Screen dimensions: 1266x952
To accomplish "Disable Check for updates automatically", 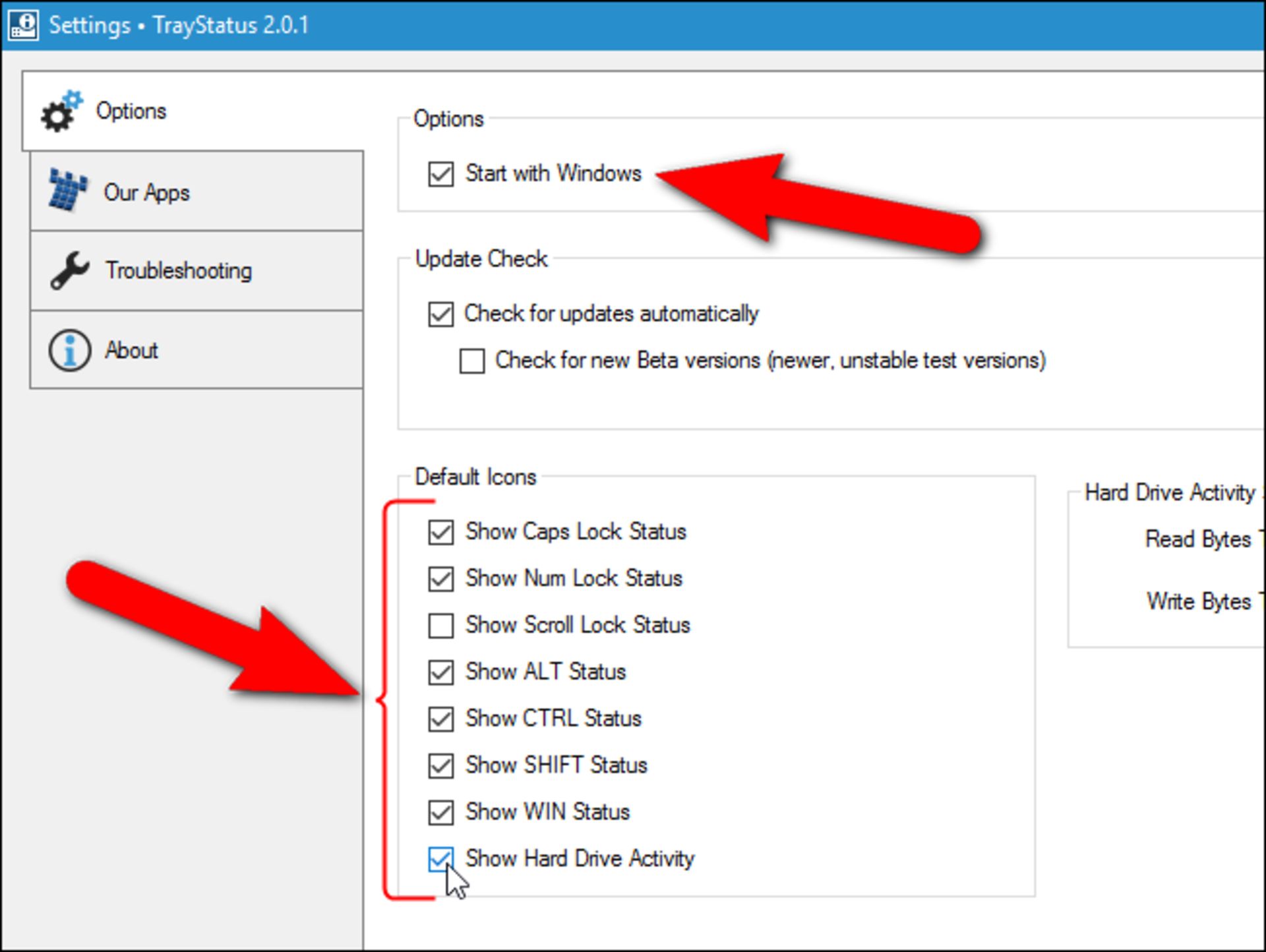I will 440,314.
